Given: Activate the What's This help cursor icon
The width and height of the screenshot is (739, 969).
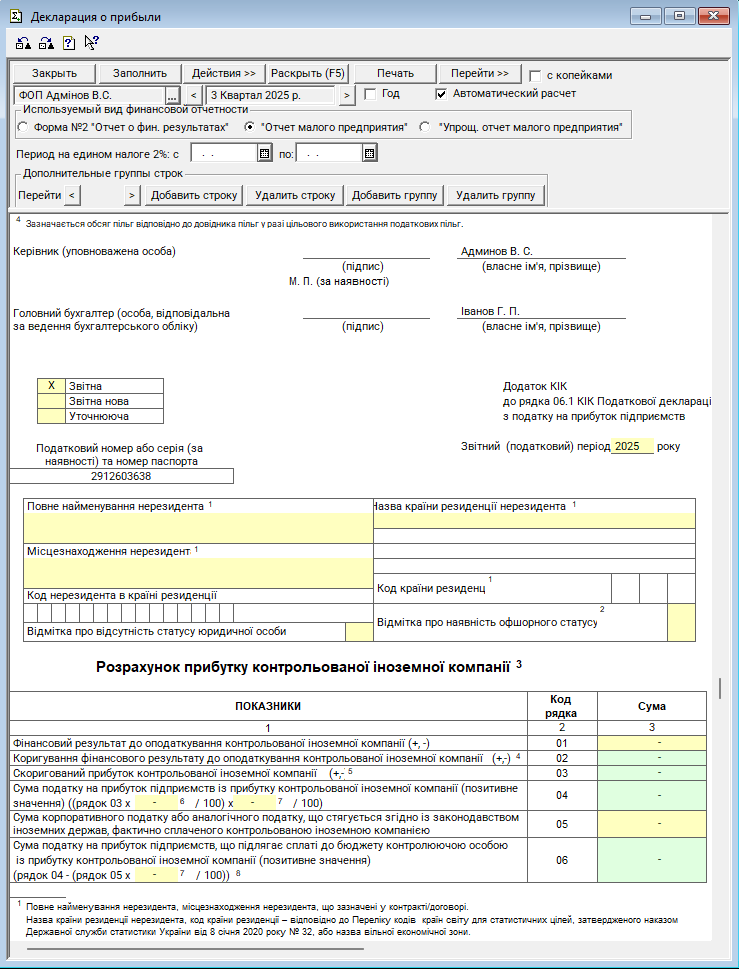Looking at the screenshot, I should coord(91,43).
